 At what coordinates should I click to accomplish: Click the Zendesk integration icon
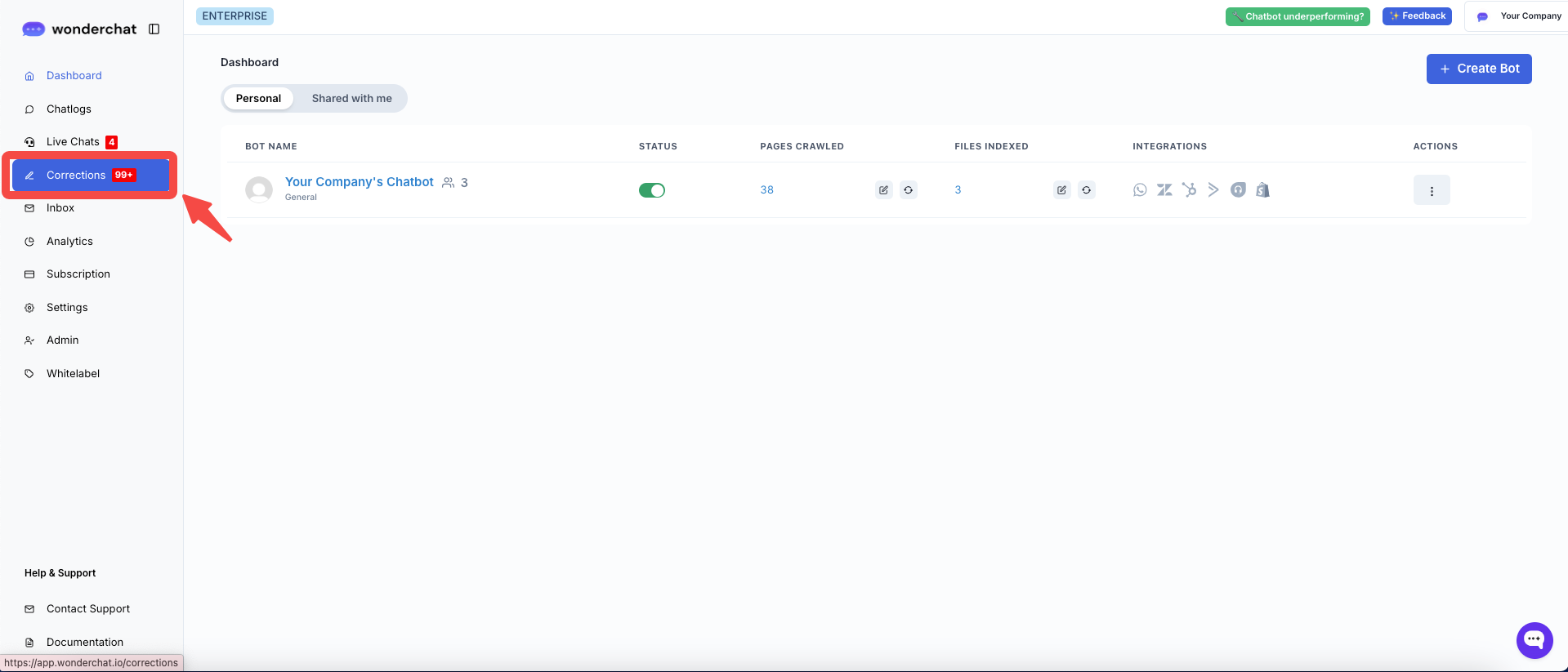[1164, 190]
